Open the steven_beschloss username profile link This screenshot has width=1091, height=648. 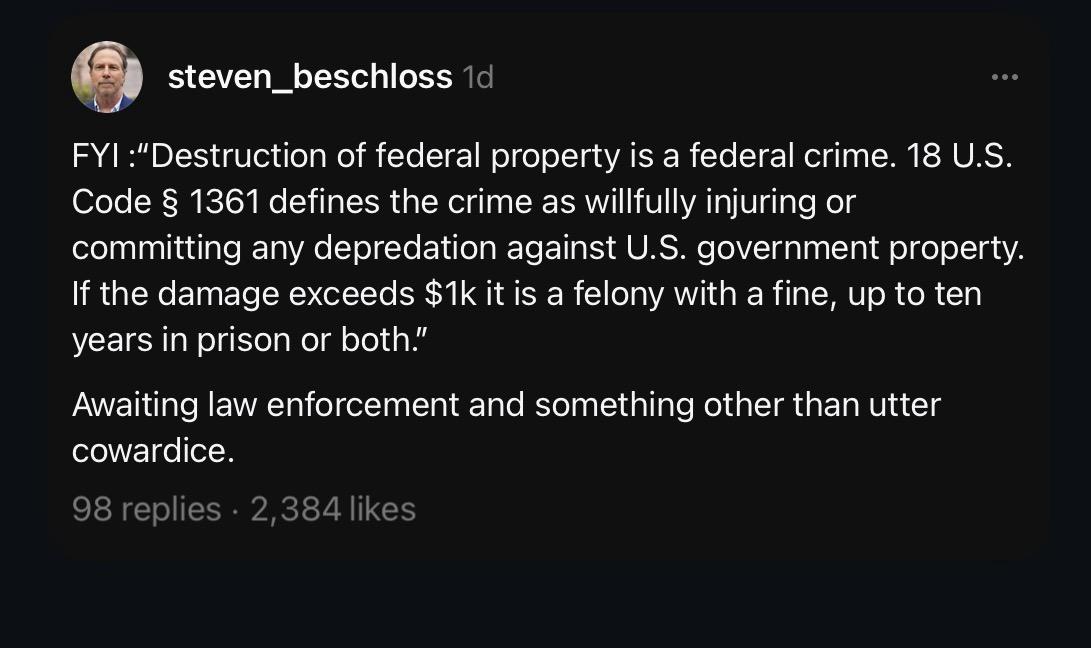pos(309,77)
